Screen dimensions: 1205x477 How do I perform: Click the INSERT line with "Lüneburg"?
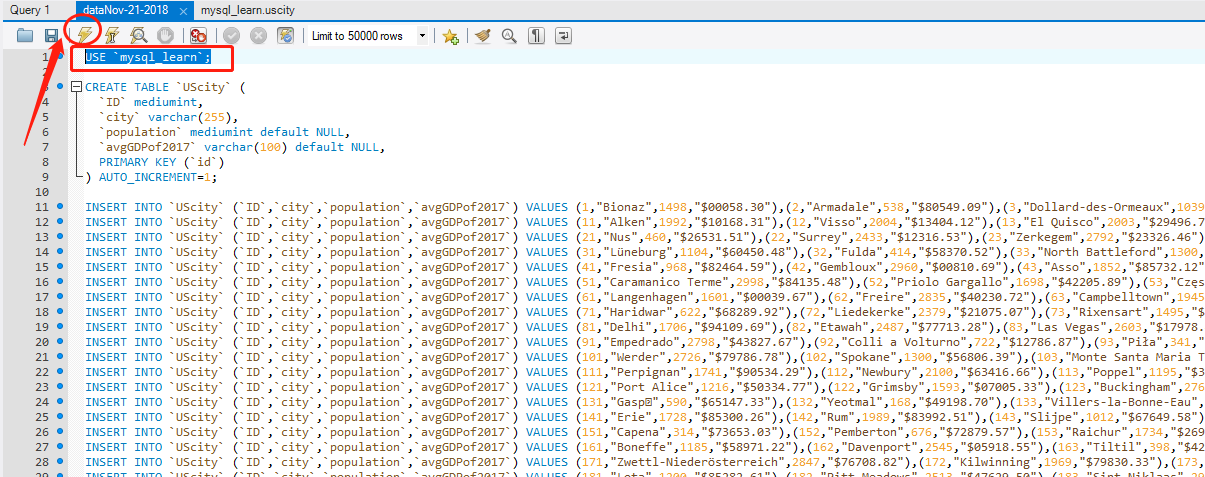point(644,252)
